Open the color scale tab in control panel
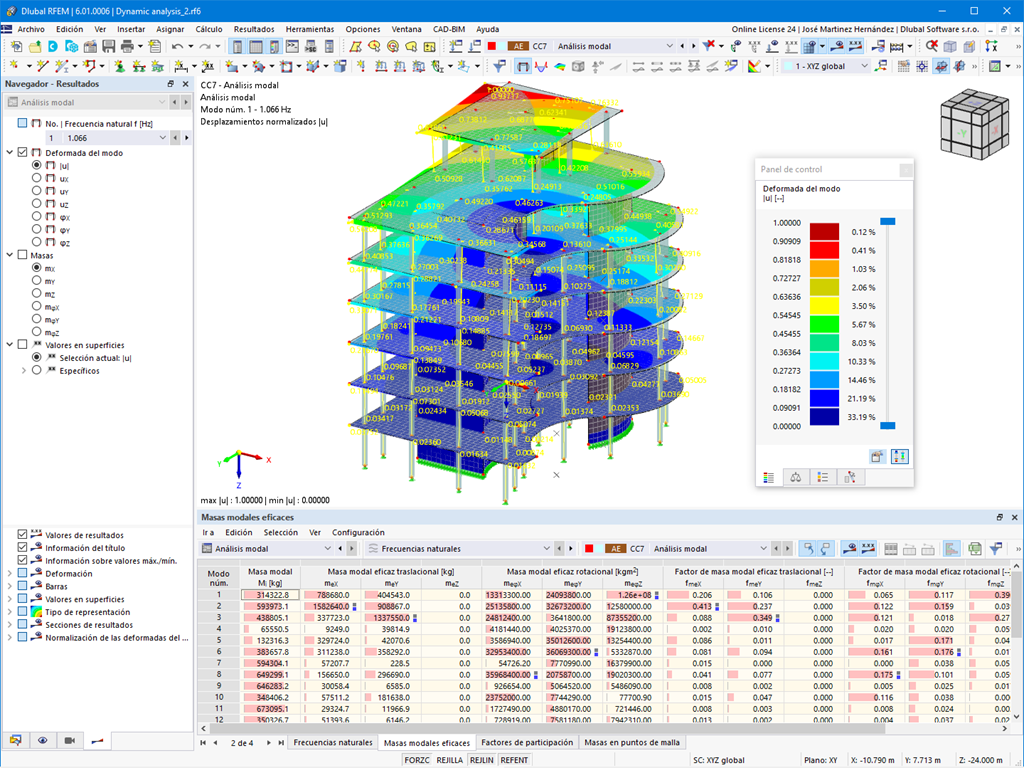 [x=769, y=477]
